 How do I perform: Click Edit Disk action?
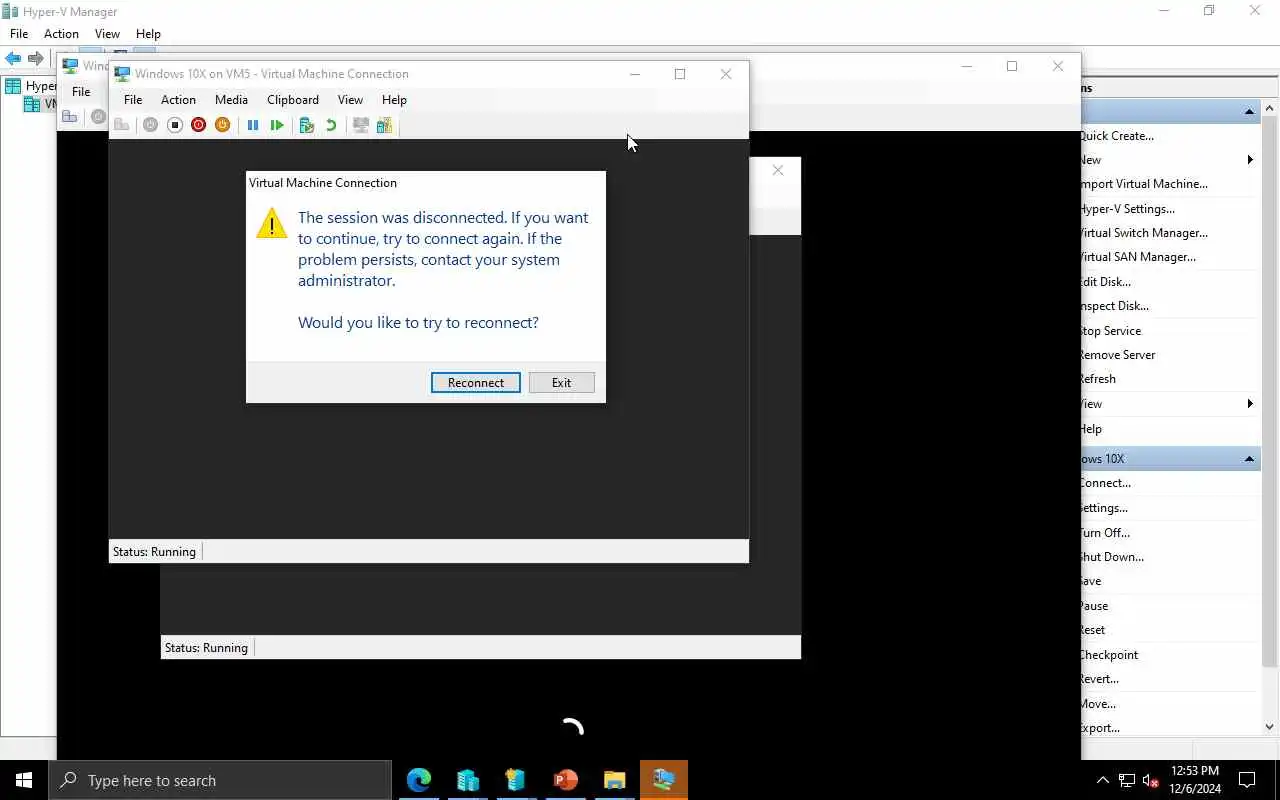1106,282
